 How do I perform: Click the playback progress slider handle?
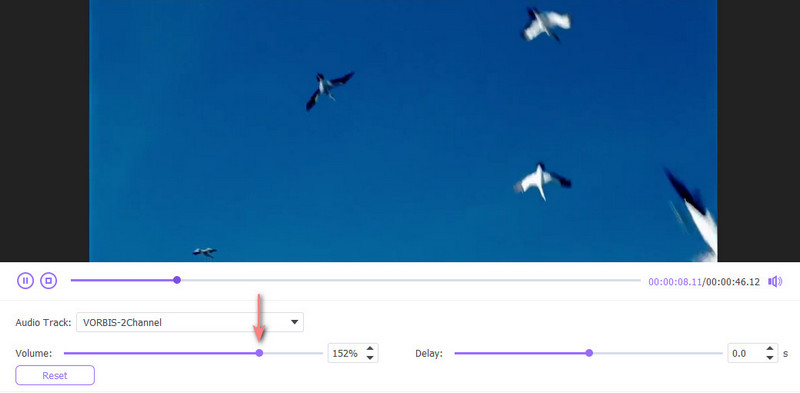click(x=177, y=280)
